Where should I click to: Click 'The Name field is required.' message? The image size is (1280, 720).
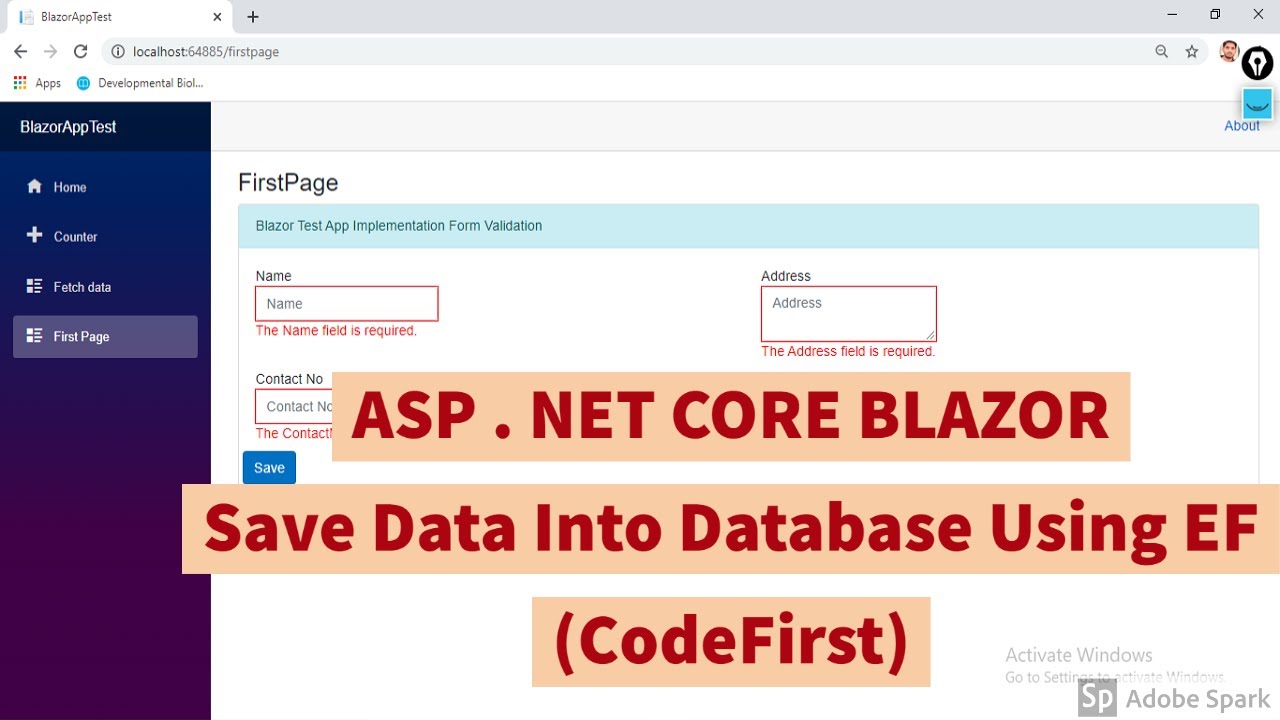click(x=336, y=330)
